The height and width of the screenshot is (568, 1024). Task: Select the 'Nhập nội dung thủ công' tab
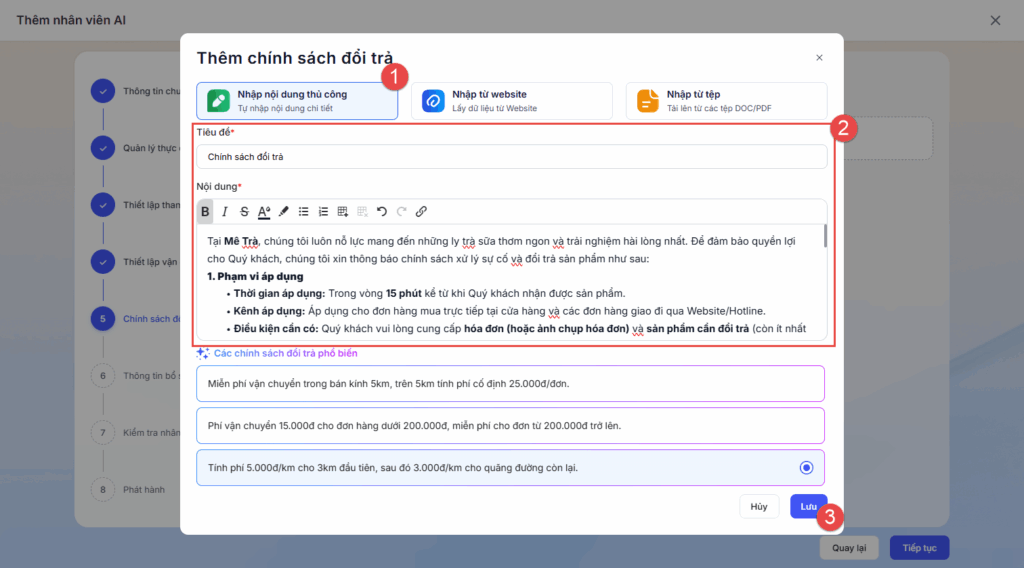[x=297, y=101]
